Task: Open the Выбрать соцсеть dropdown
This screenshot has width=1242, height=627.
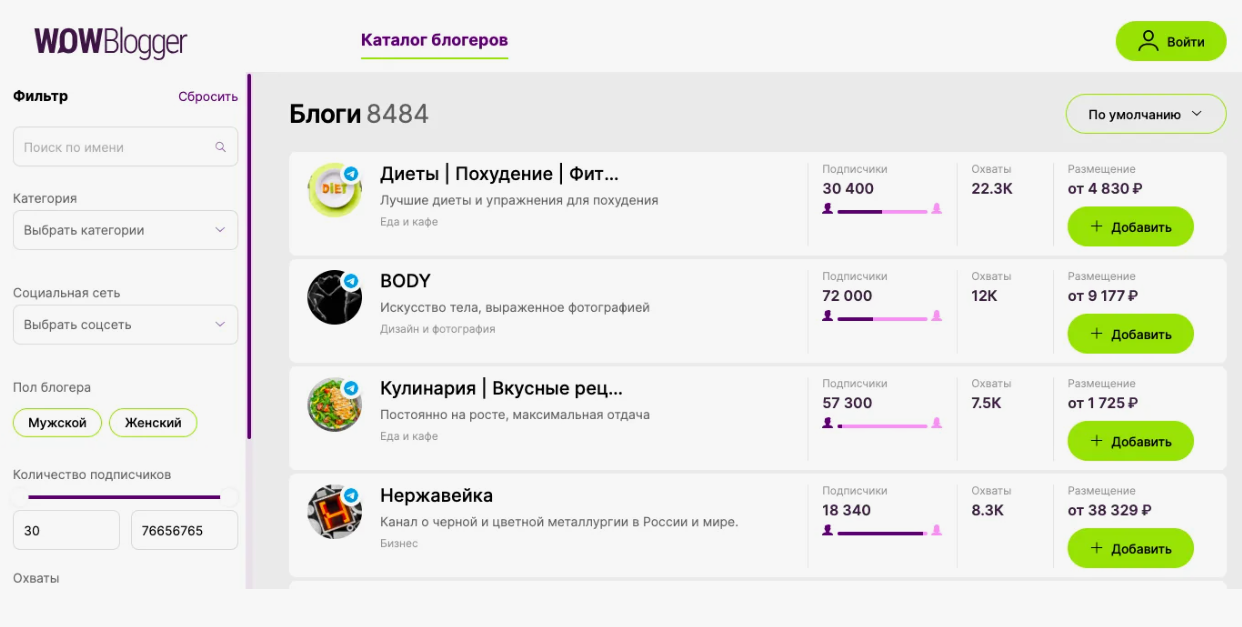Action: coord(125,325)
